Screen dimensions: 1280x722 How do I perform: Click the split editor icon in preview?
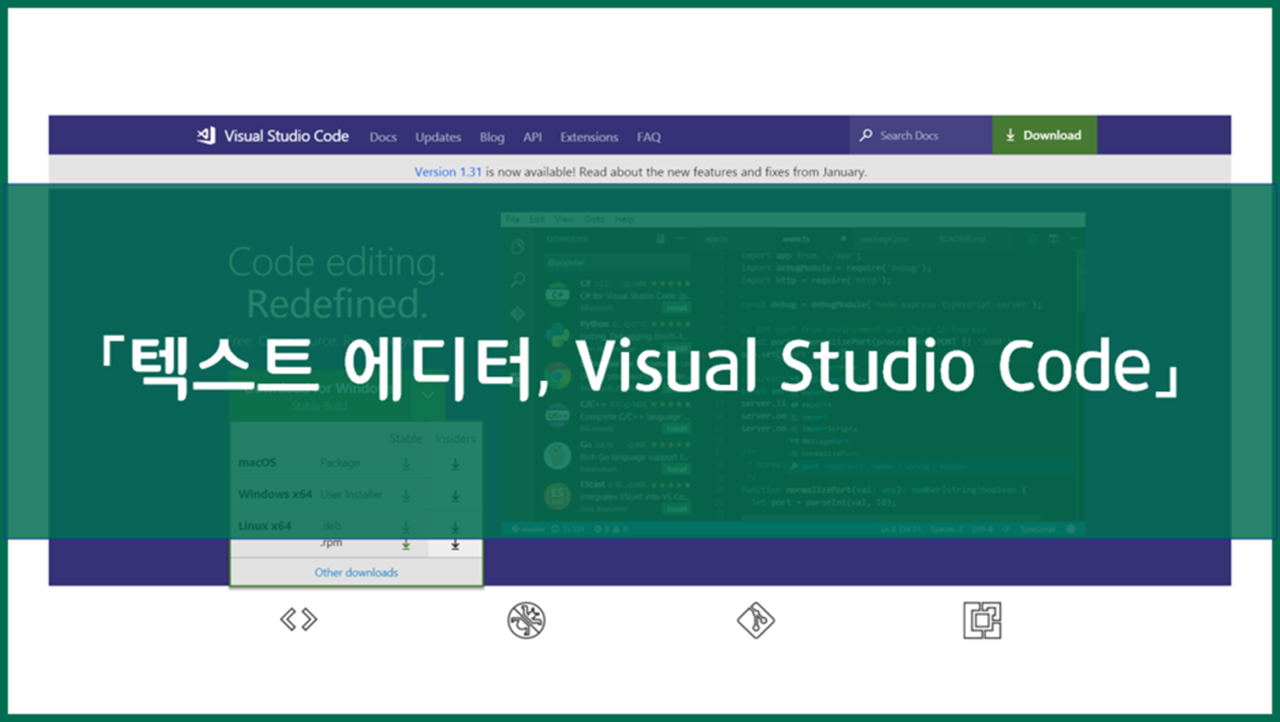click(x=1053, y=239)
